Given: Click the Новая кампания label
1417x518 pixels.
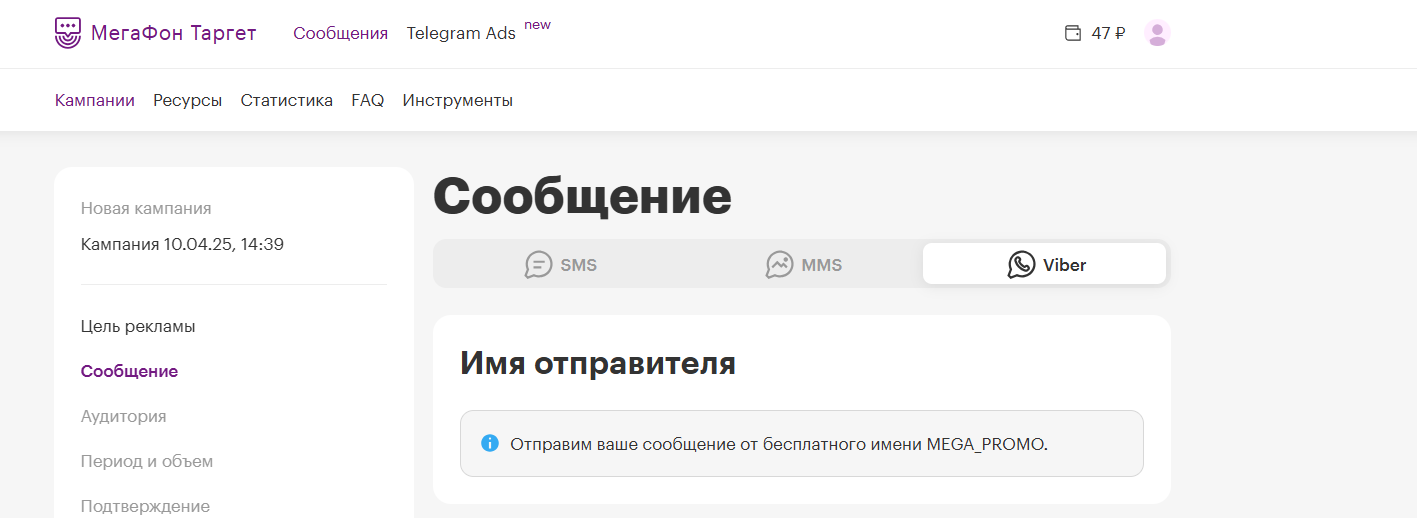Looking at the screenshot, I should (146, 208).
